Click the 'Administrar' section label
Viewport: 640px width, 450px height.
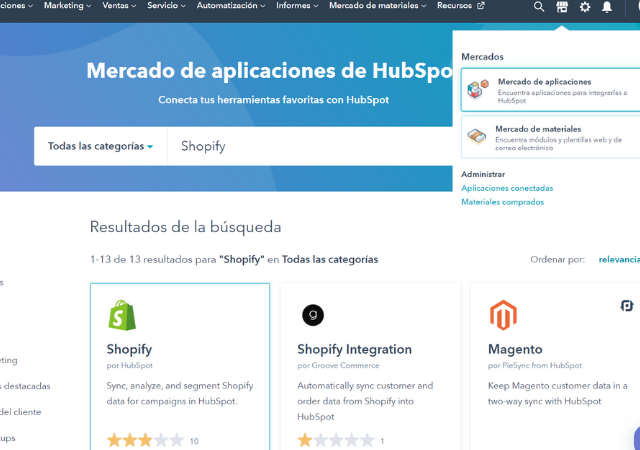(x=483, y=174)
